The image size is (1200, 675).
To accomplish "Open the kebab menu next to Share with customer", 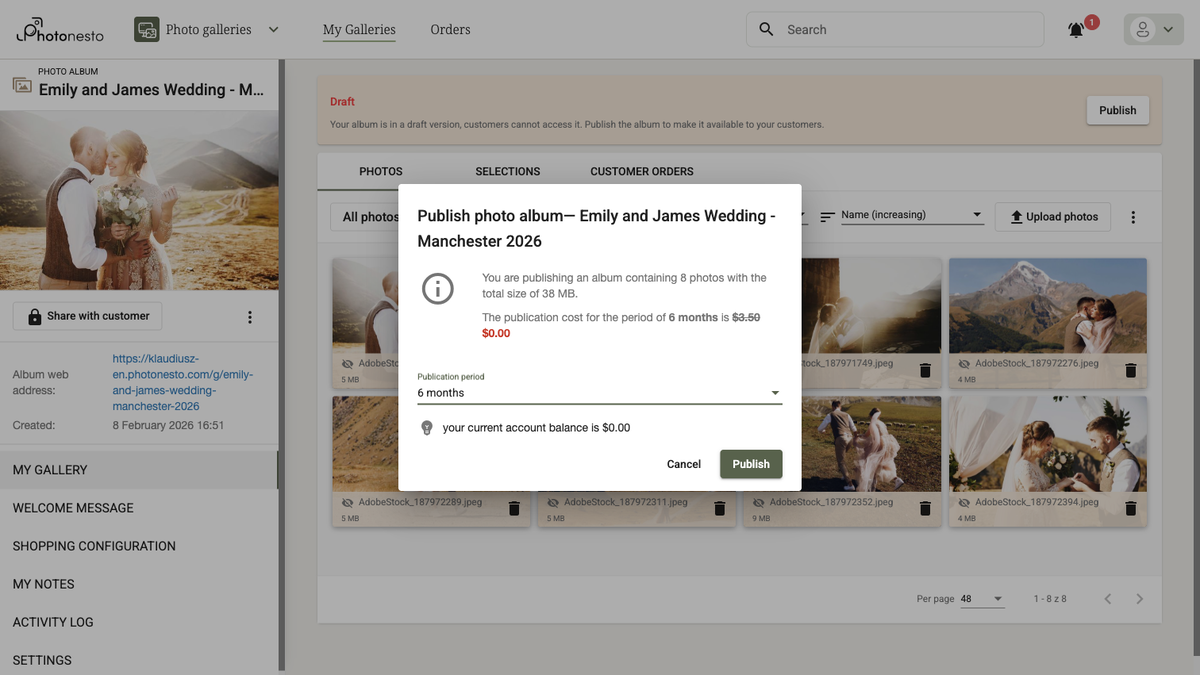I will coord(249,315).
